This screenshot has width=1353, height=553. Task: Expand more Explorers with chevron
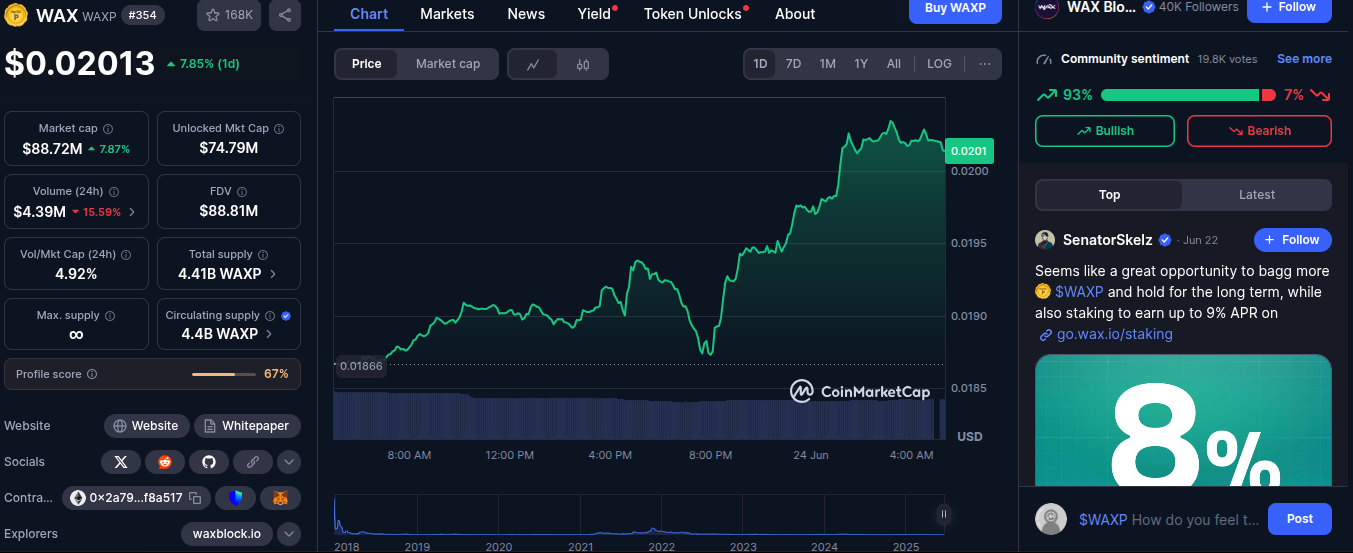point(289,534)
